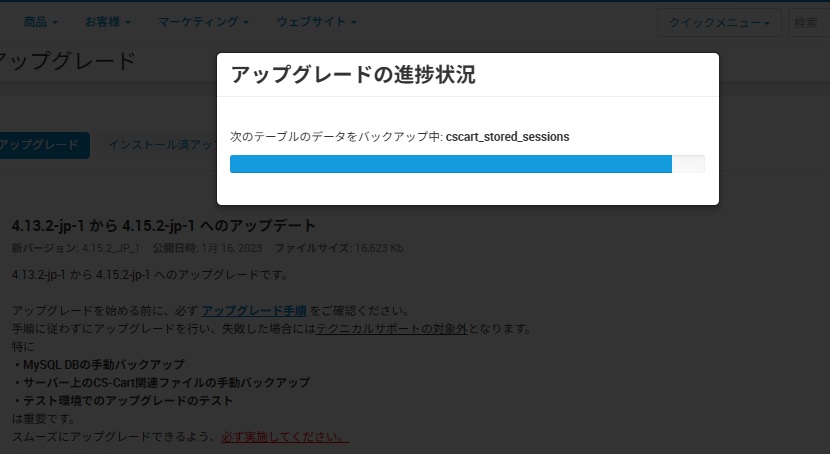The height and width of the screenshot is (454, 830).
Task: Open the アップグレード手順 link
Action: pos(254,311)
